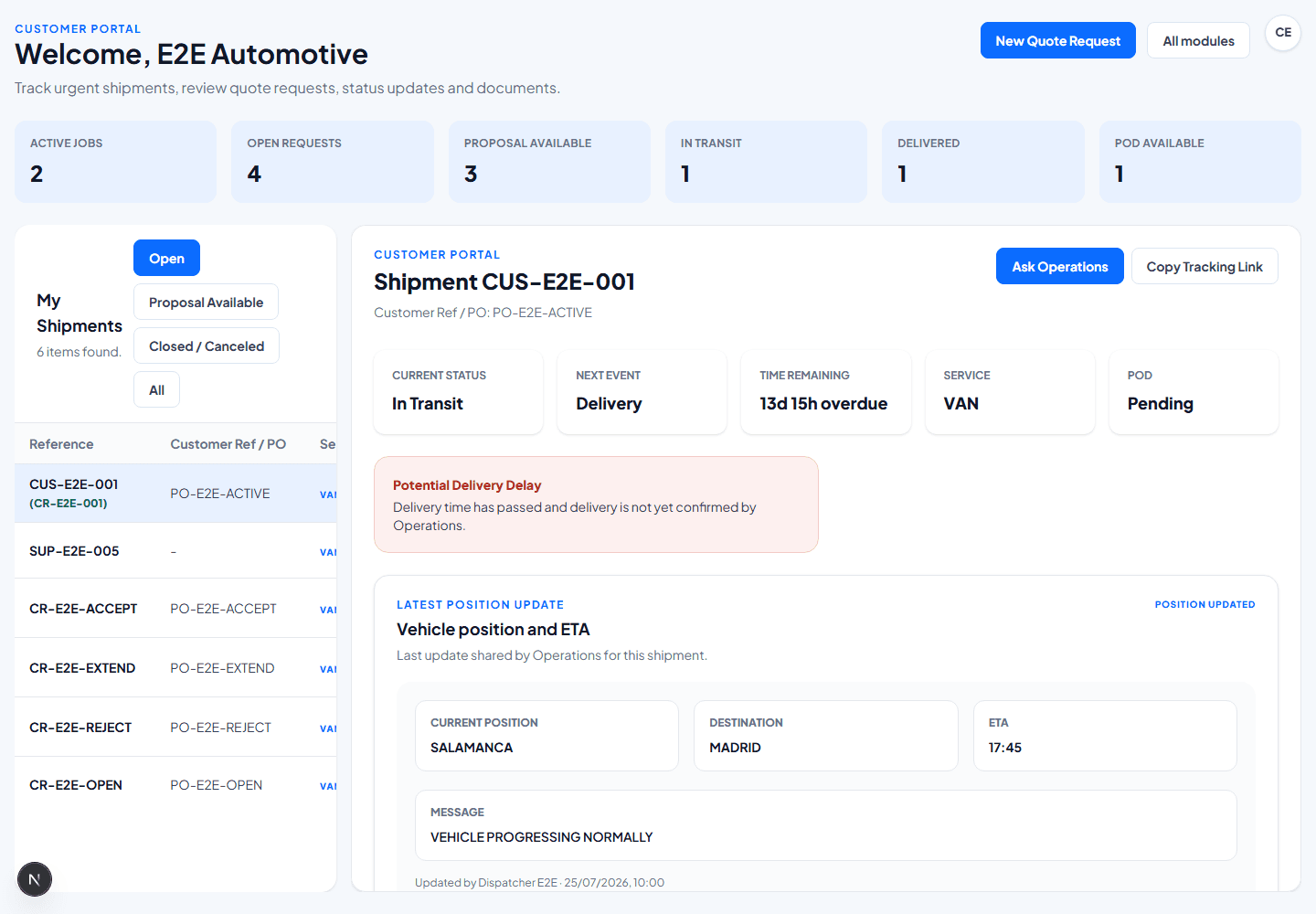1316x914 pixels.
Task: Open the Delivered stat card
Action: pos(983,162)
